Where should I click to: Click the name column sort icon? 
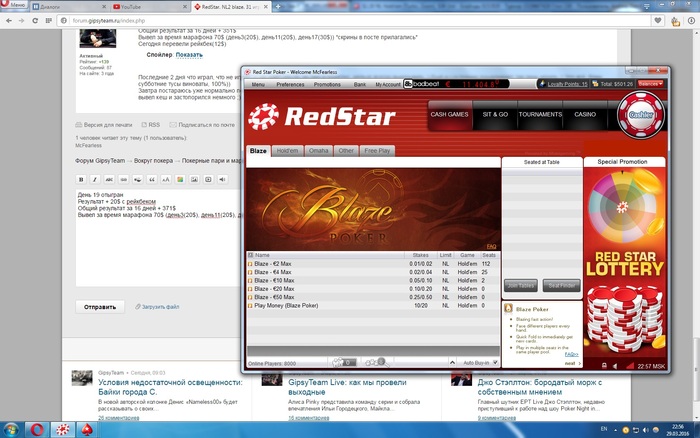[250, 255]
